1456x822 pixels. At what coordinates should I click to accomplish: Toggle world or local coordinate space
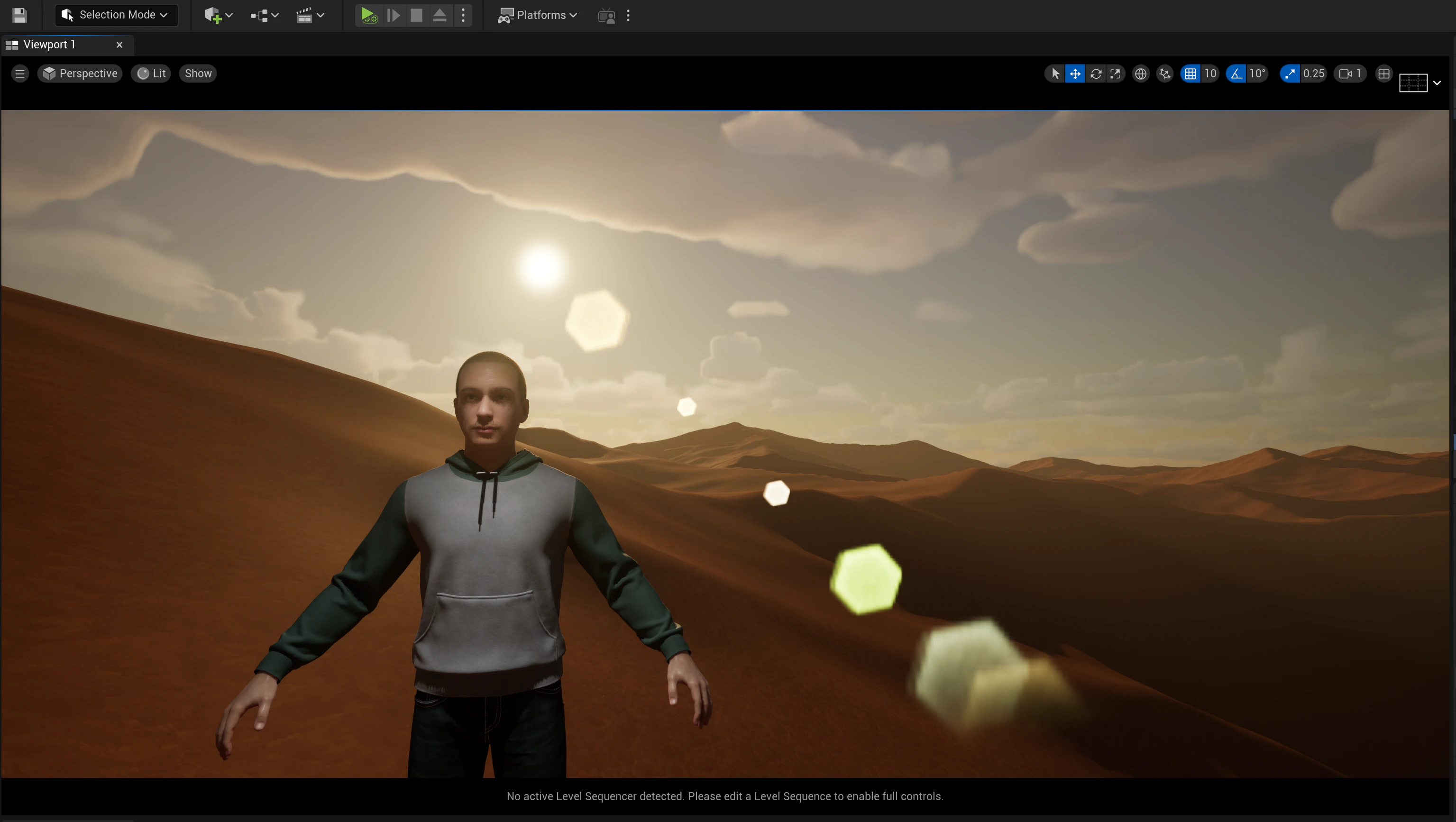point(1141,73)
